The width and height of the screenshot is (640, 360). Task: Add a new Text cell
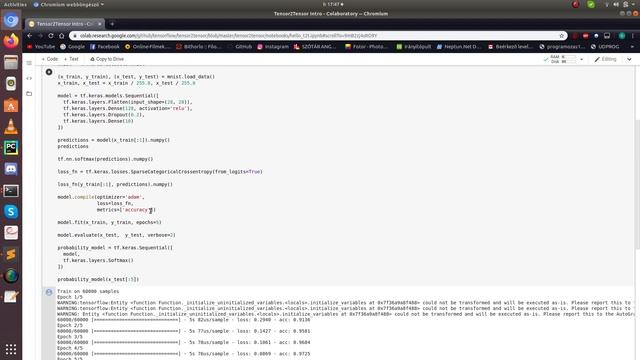pos(71,59)
